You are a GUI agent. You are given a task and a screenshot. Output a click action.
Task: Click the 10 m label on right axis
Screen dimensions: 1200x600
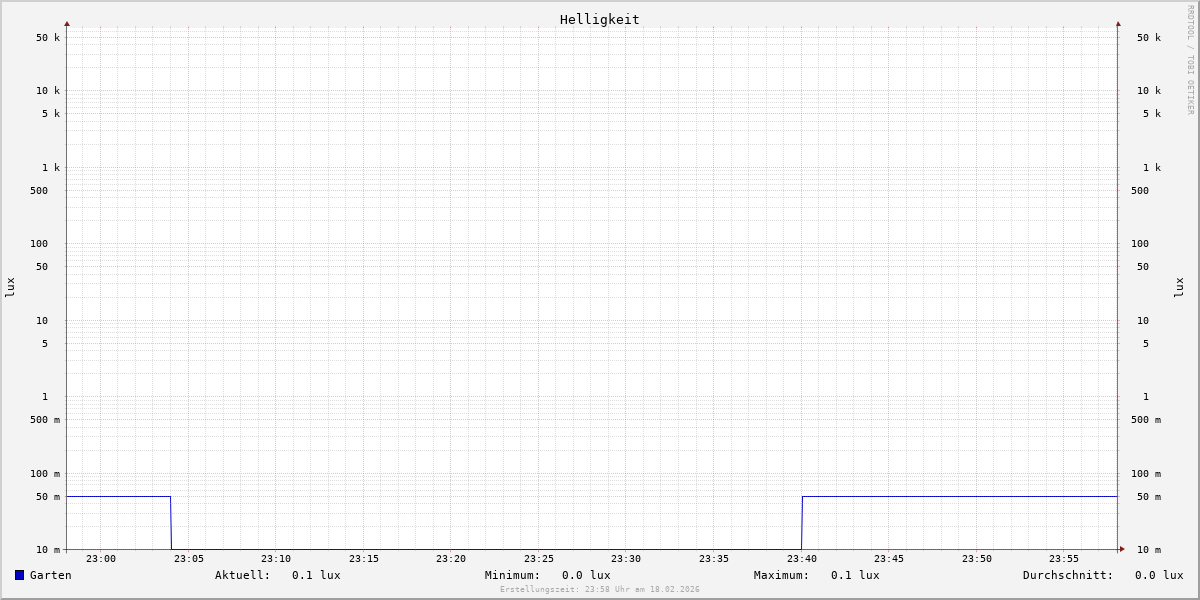pos(1149,550)
